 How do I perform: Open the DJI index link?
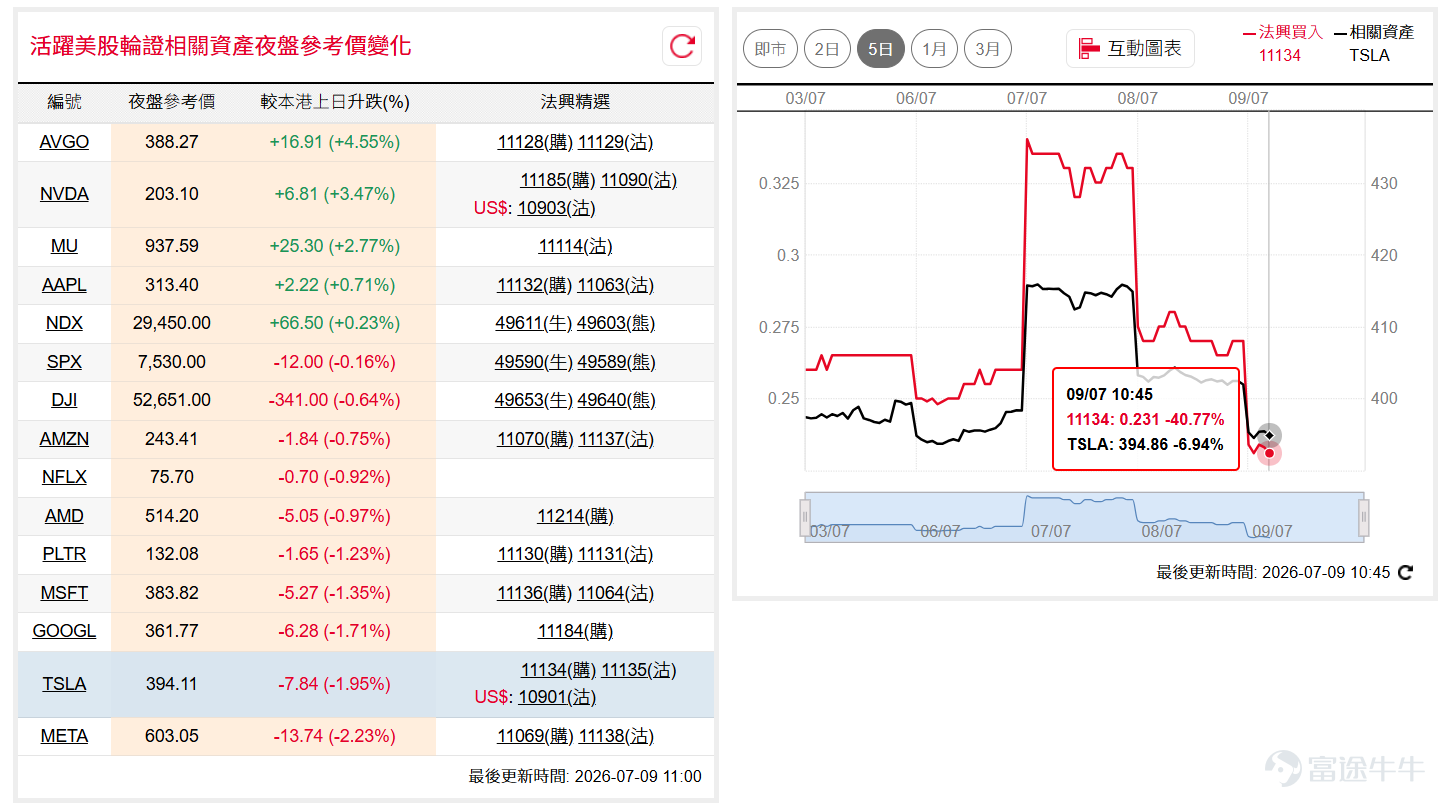tap(64, 400)
